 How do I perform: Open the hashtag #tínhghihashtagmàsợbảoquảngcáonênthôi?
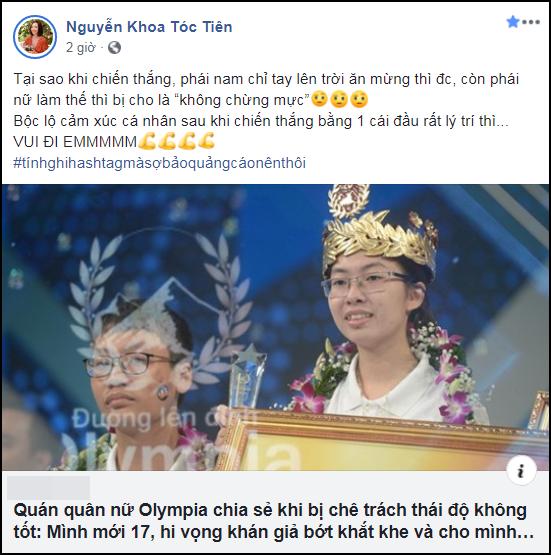[160, 163]
